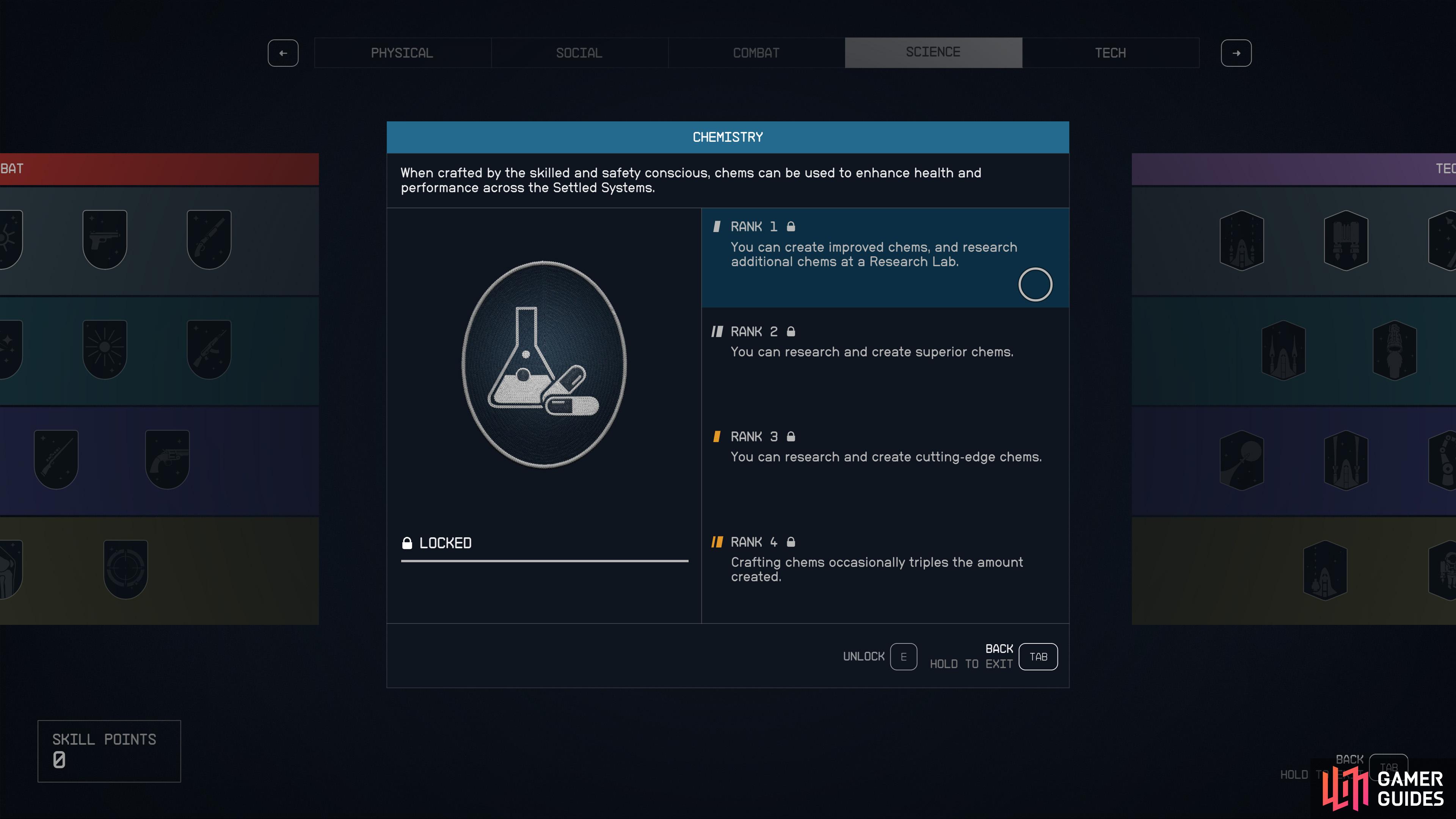Click the Chemistry description paragraph
The width and height of the screenshot is (1456, 819).
coord(691,180)
